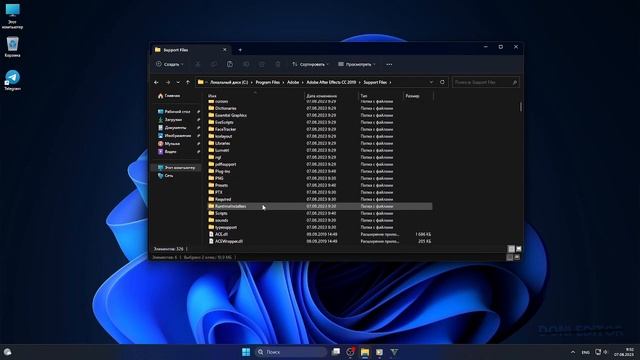640x360 pixels.
Task: Click the ENG language indicator
Action: (x=586, y=352)
